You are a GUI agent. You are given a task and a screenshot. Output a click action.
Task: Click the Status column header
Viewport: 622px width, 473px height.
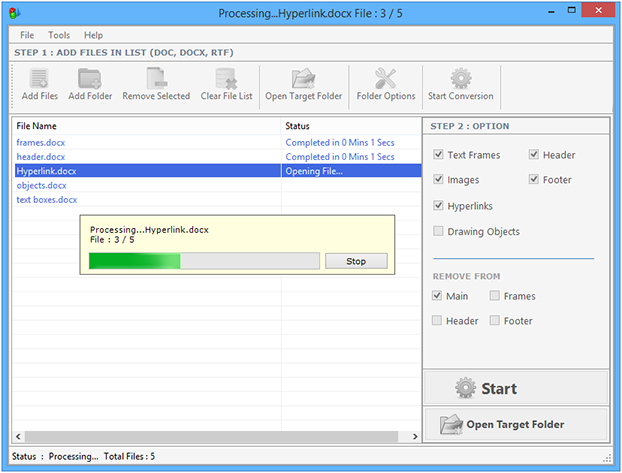click(x=351, y=126)
